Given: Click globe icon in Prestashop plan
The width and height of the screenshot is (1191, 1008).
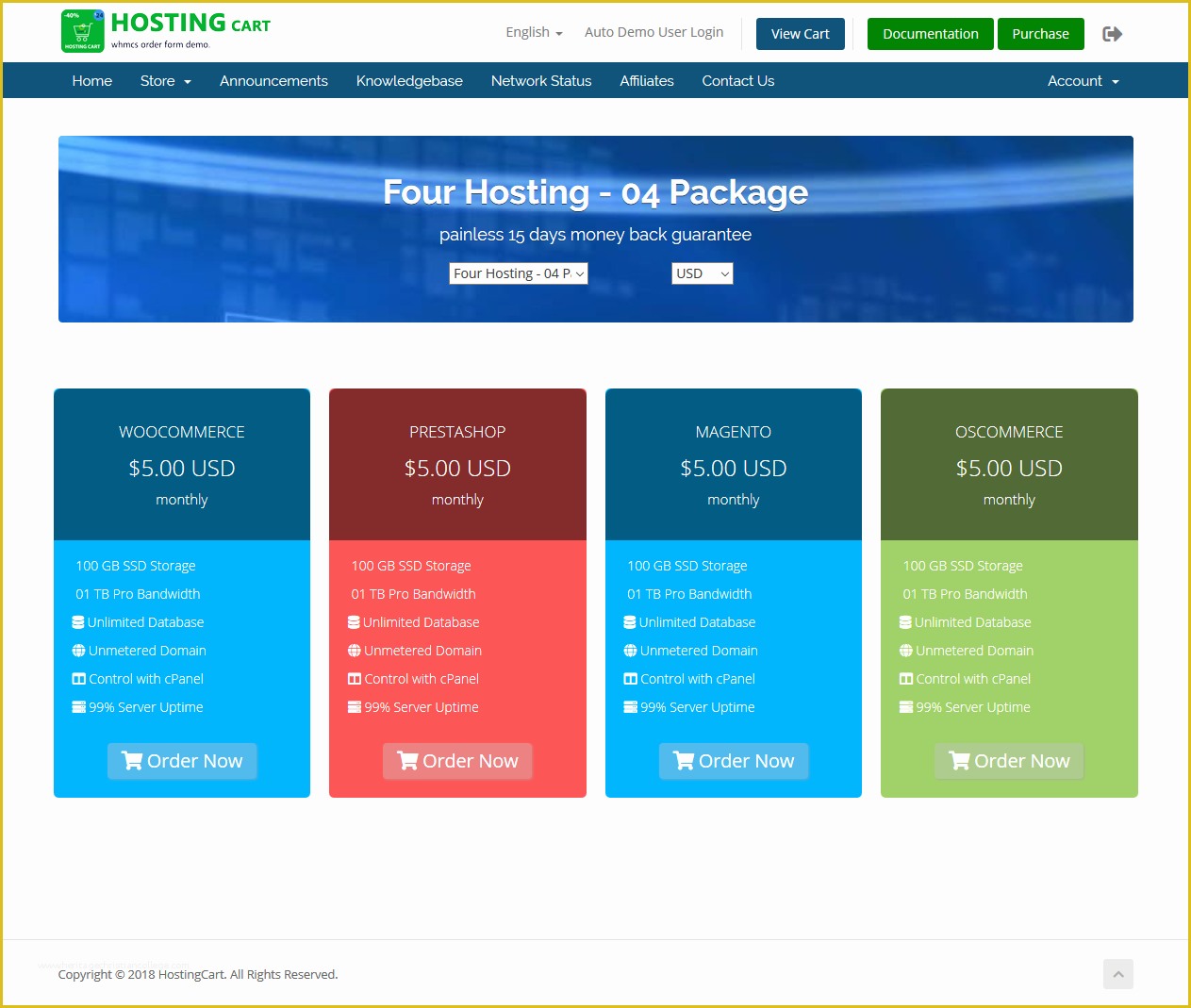Looking at the screenshot, I should pyautogui.click(x=355, y=651).
